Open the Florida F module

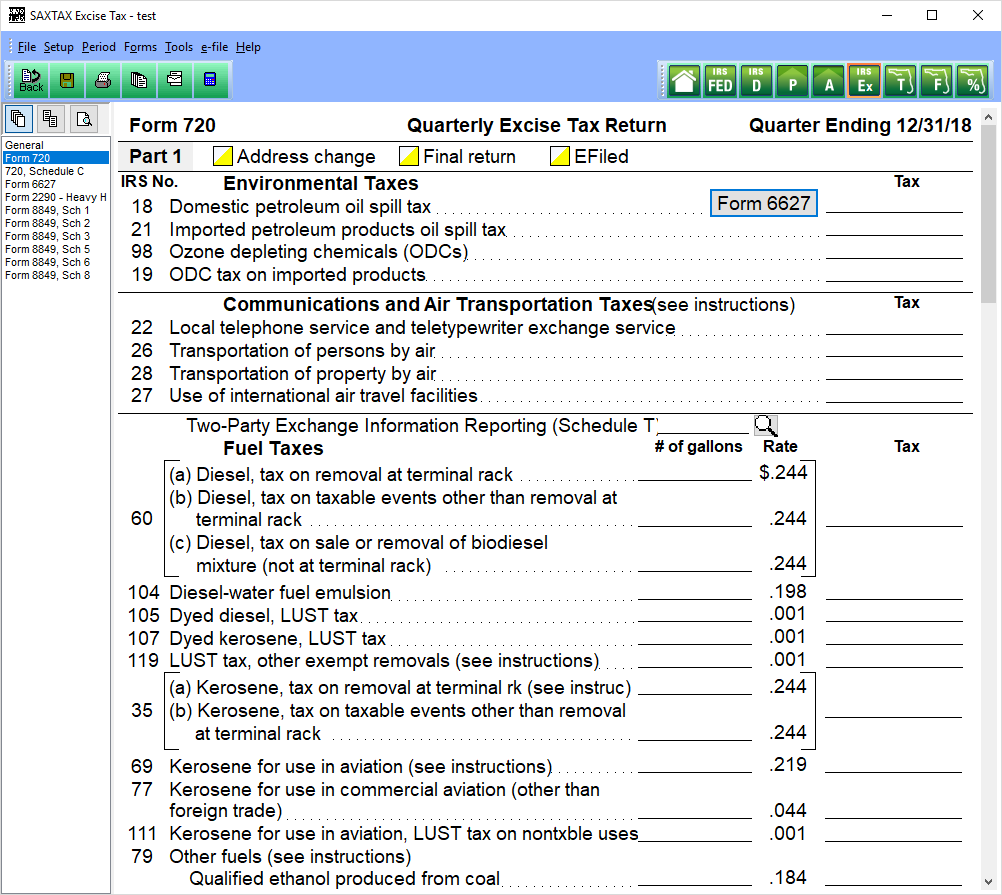tap(937, 81)
